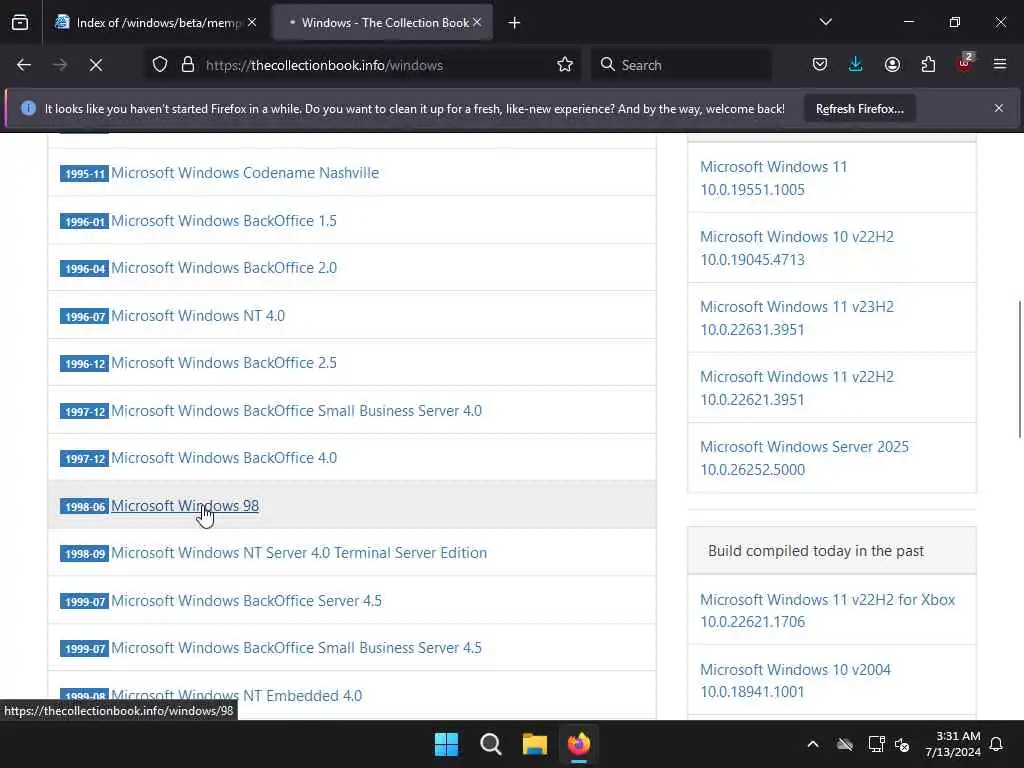Click the muted volume tray icon
The image size is (1024, 768).
click(x=902, y=744)
